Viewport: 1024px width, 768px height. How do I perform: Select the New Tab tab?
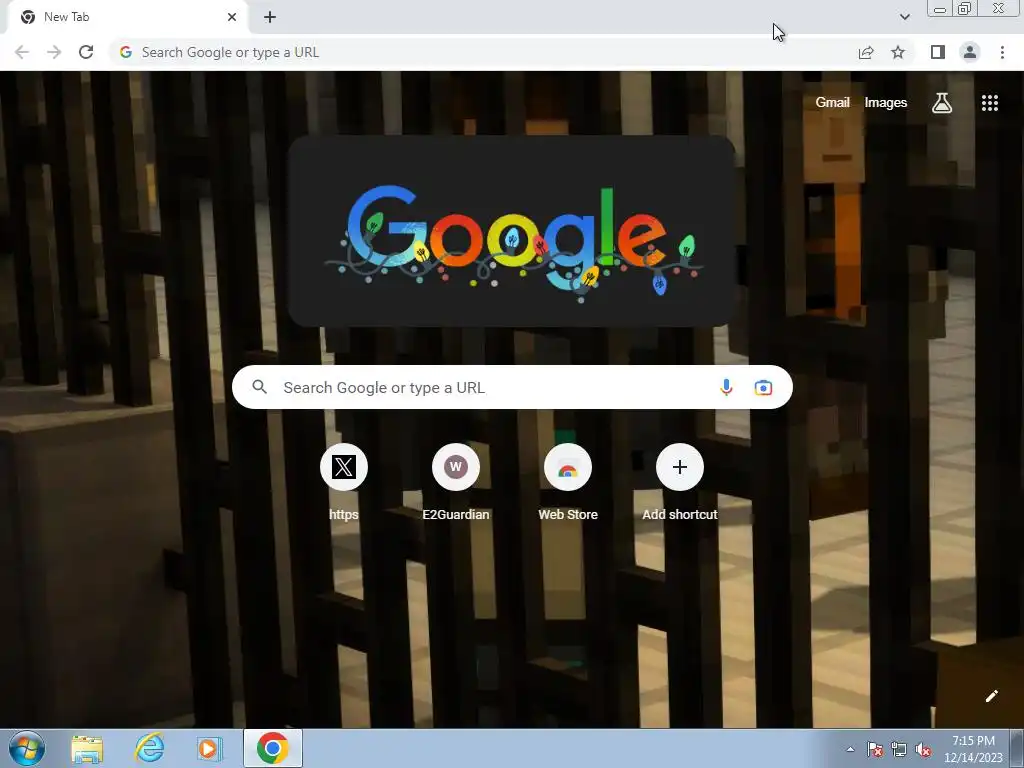[x=127, y=17]
